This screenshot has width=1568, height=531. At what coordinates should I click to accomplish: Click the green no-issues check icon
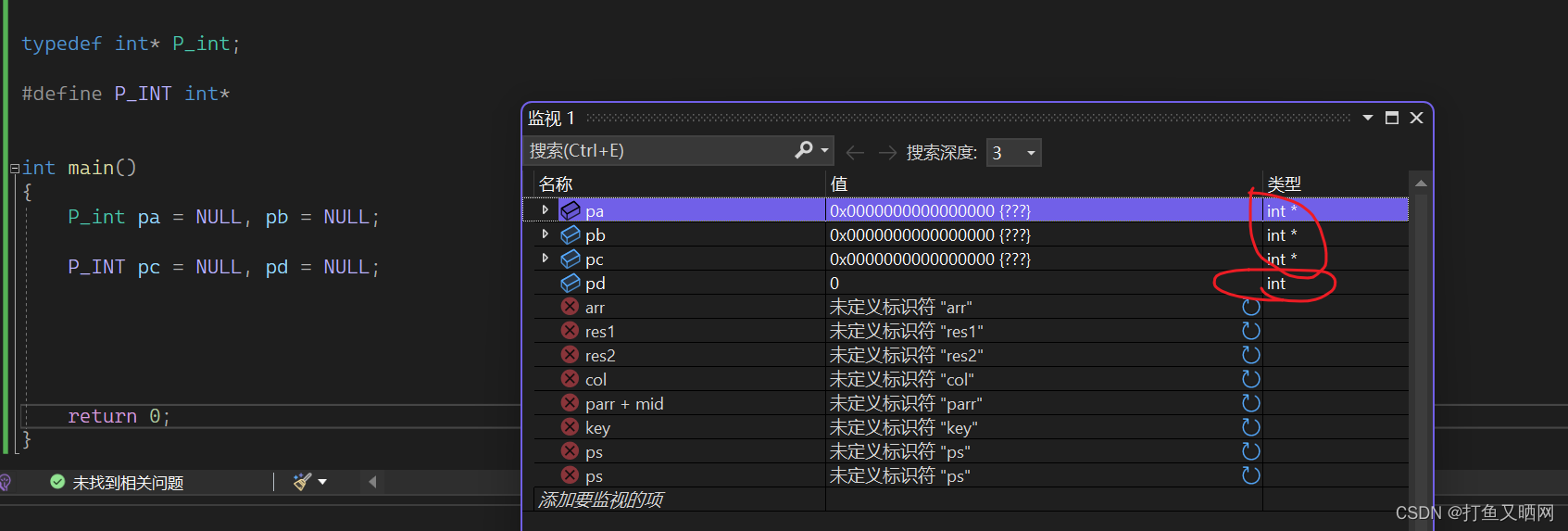click(x=57, y=482)
